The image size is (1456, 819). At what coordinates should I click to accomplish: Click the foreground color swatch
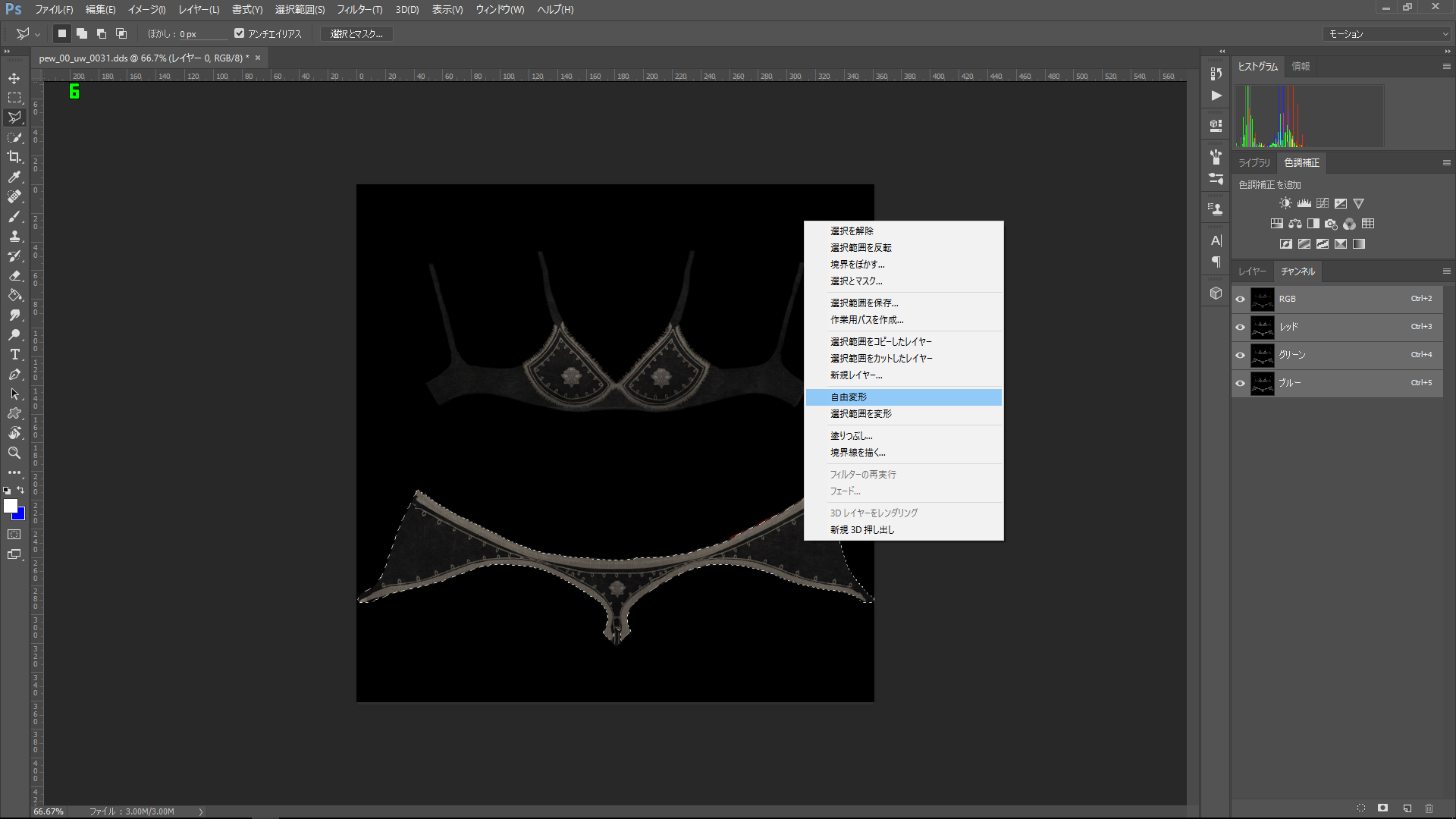point(11,506)
